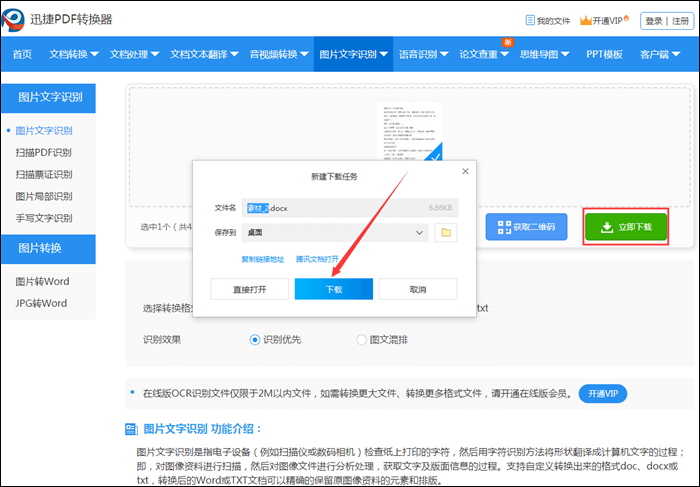This screenshot has width=700, height=487.
Task: Expand 客户端 menu
Action: (659, 54)
